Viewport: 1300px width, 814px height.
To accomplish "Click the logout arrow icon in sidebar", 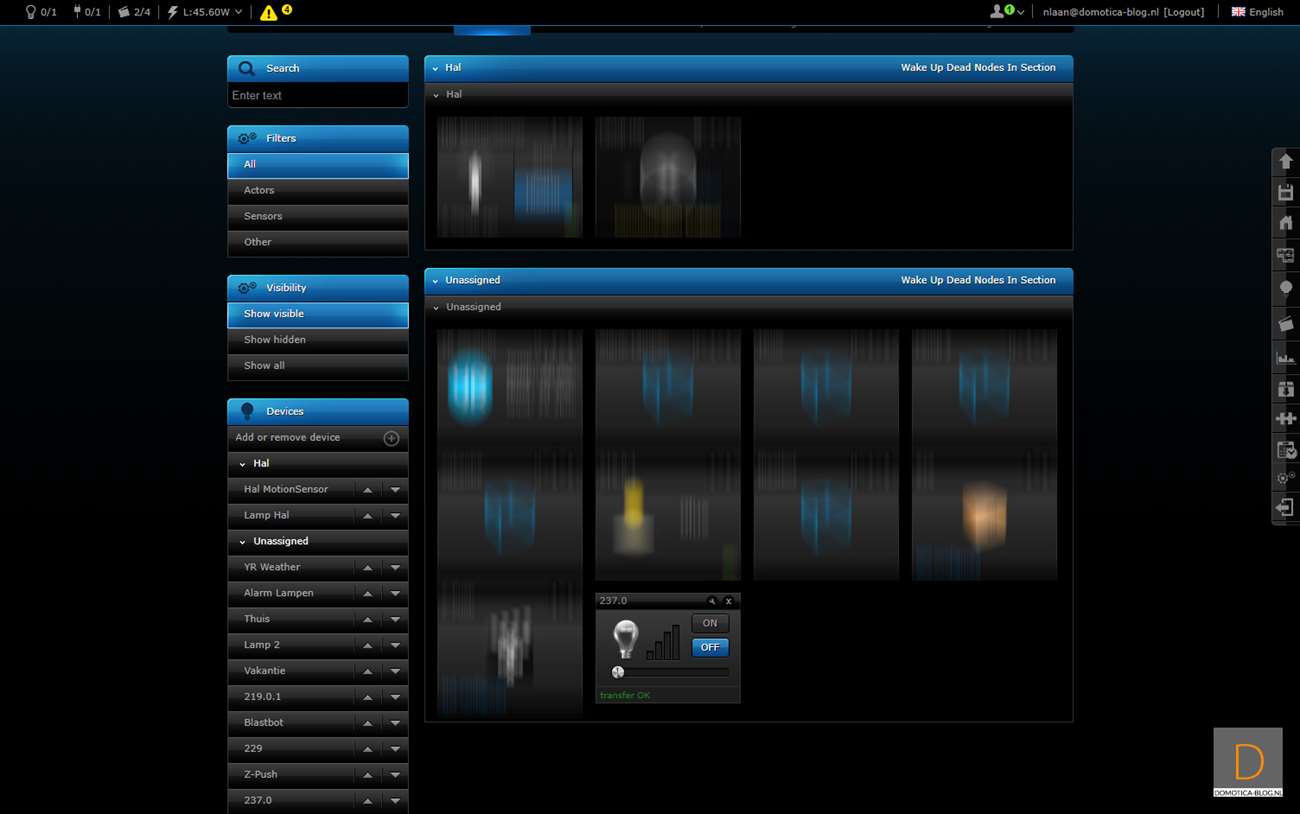I will (x=1285, y=508).
